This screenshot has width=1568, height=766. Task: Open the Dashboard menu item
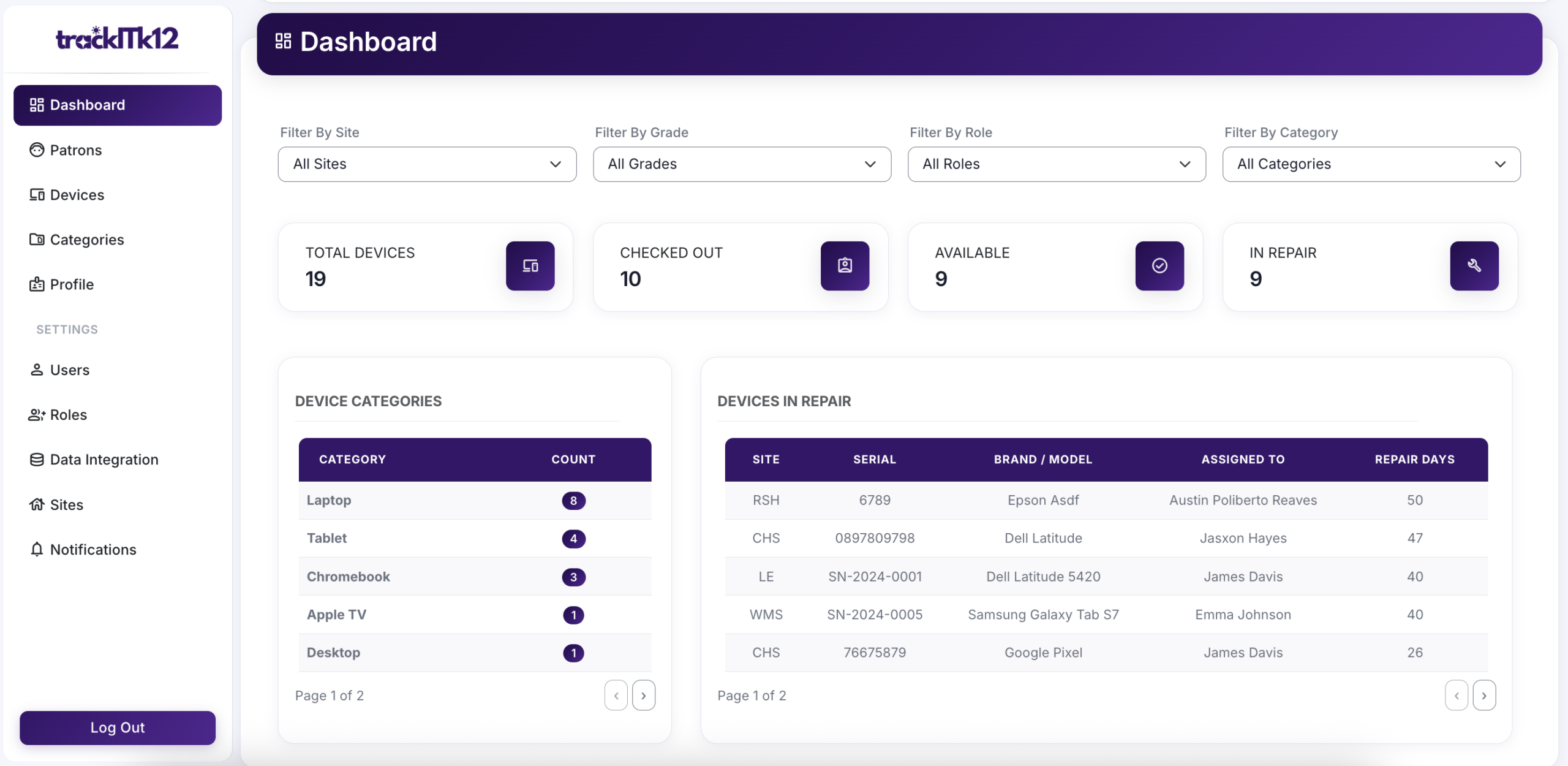click(118, 105)
